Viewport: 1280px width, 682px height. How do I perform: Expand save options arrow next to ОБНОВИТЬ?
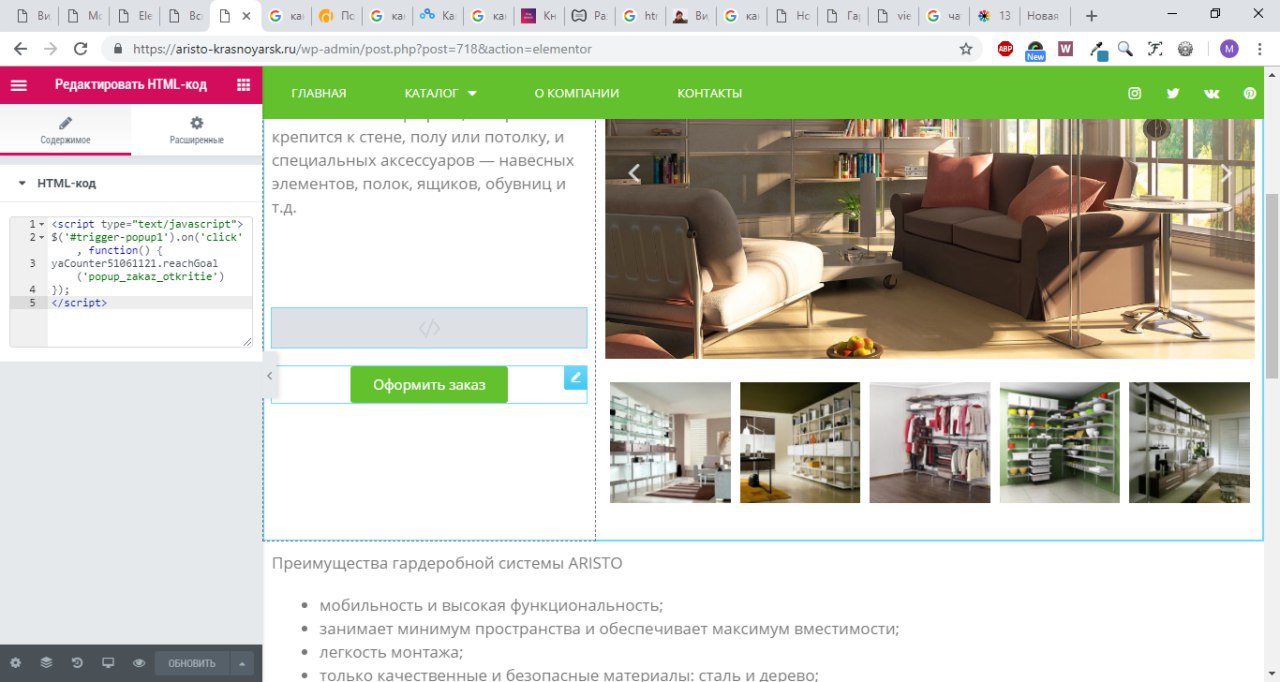[242, 663]
